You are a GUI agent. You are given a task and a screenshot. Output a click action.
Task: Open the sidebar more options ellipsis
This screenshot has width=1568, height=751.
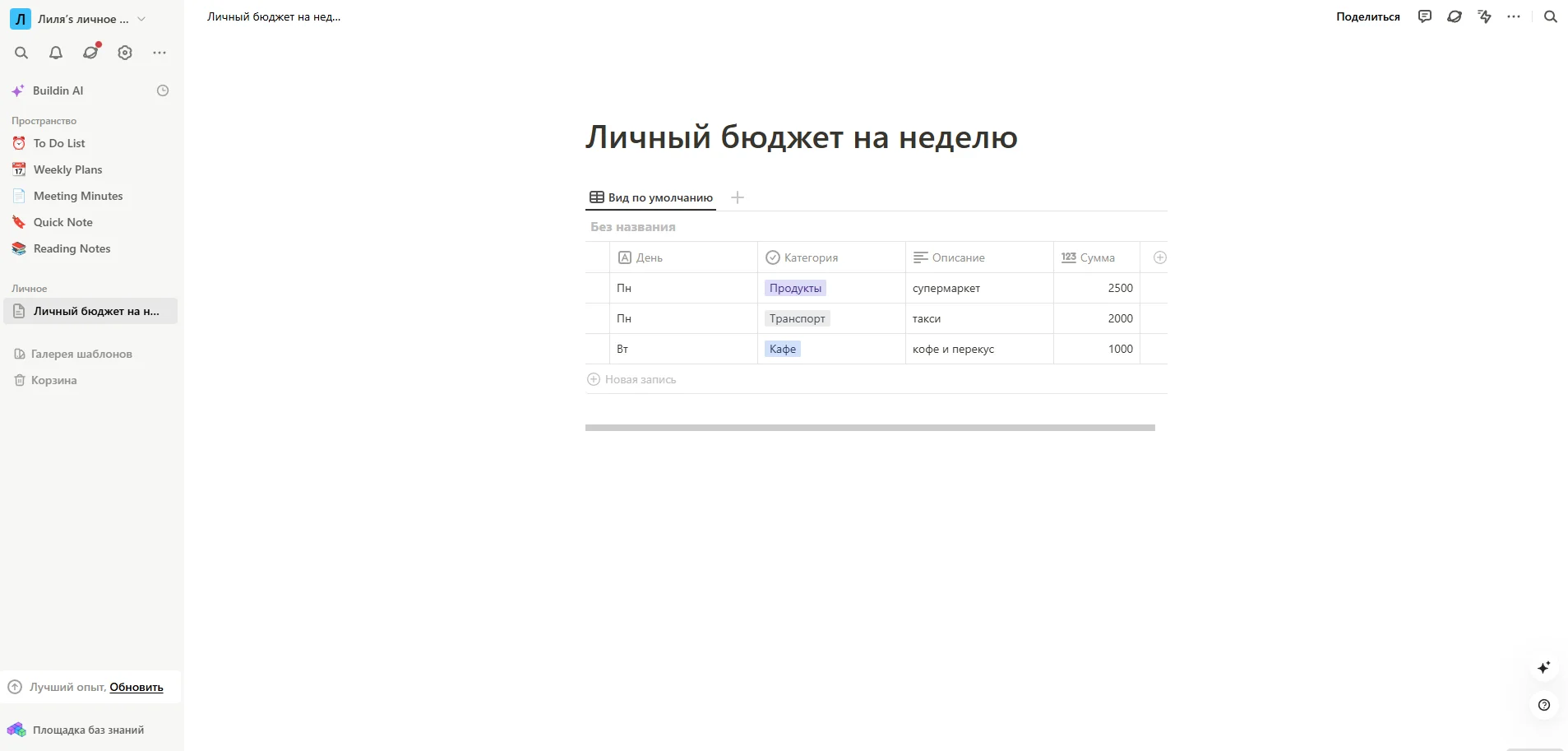click(x=160, y=53)
